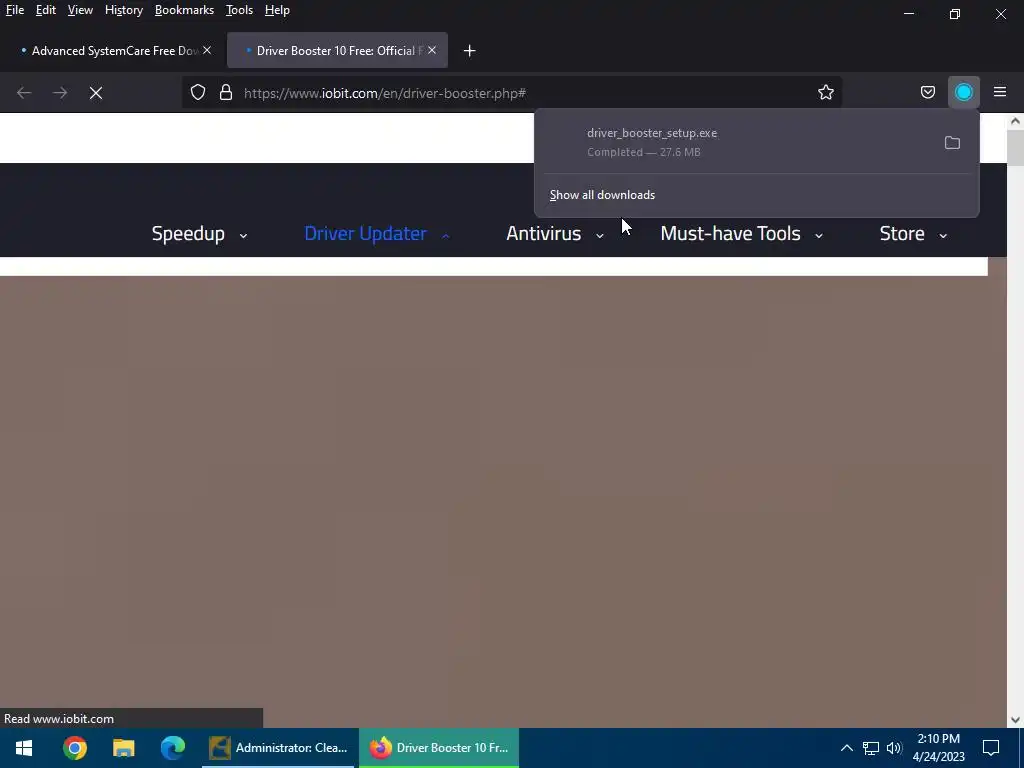Click the tracking protection shield icon
The width and height of the screenshot is (1024, 768).
tap(198, 93)
